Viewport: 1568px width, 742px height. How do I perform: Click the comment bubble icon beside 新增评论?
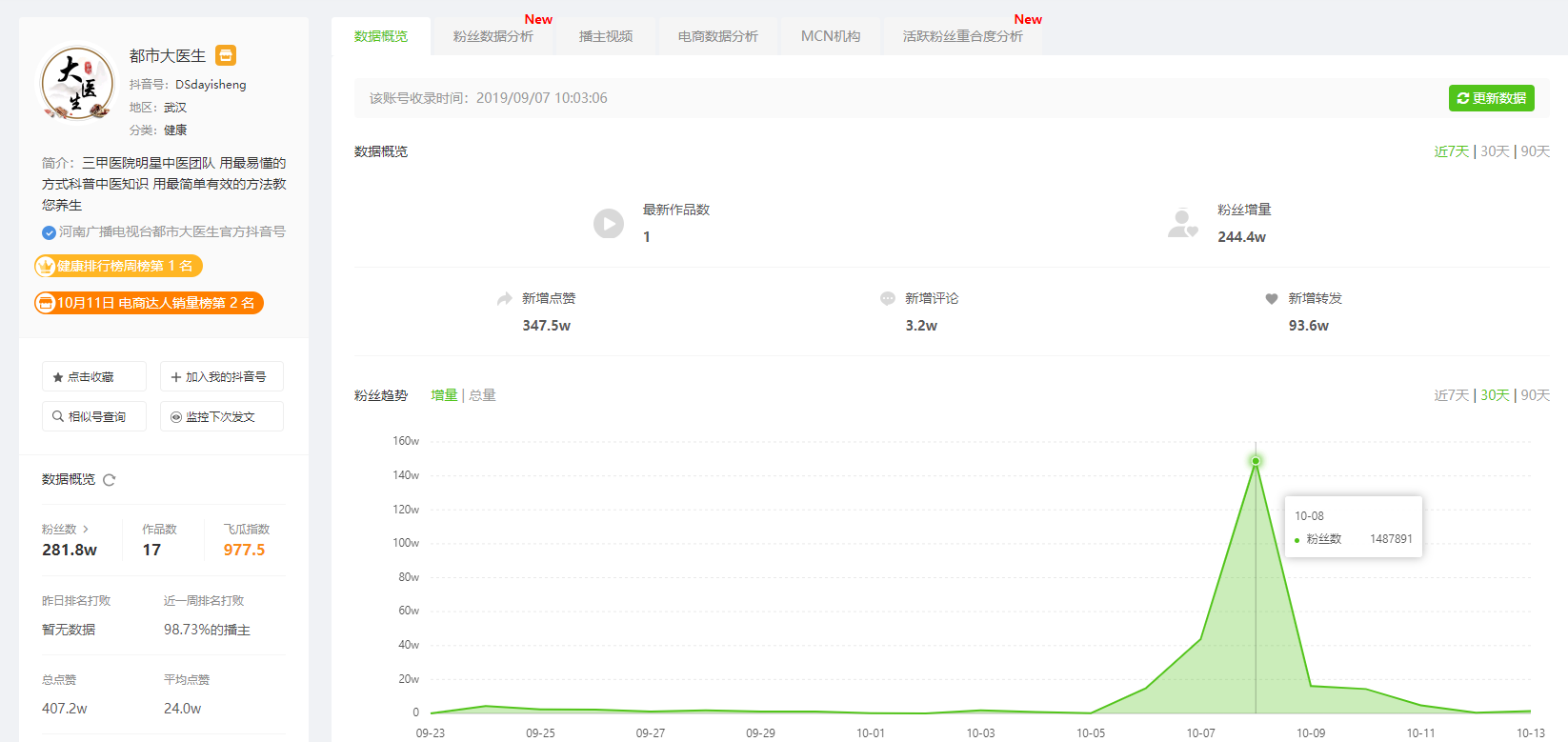(888, 299)
